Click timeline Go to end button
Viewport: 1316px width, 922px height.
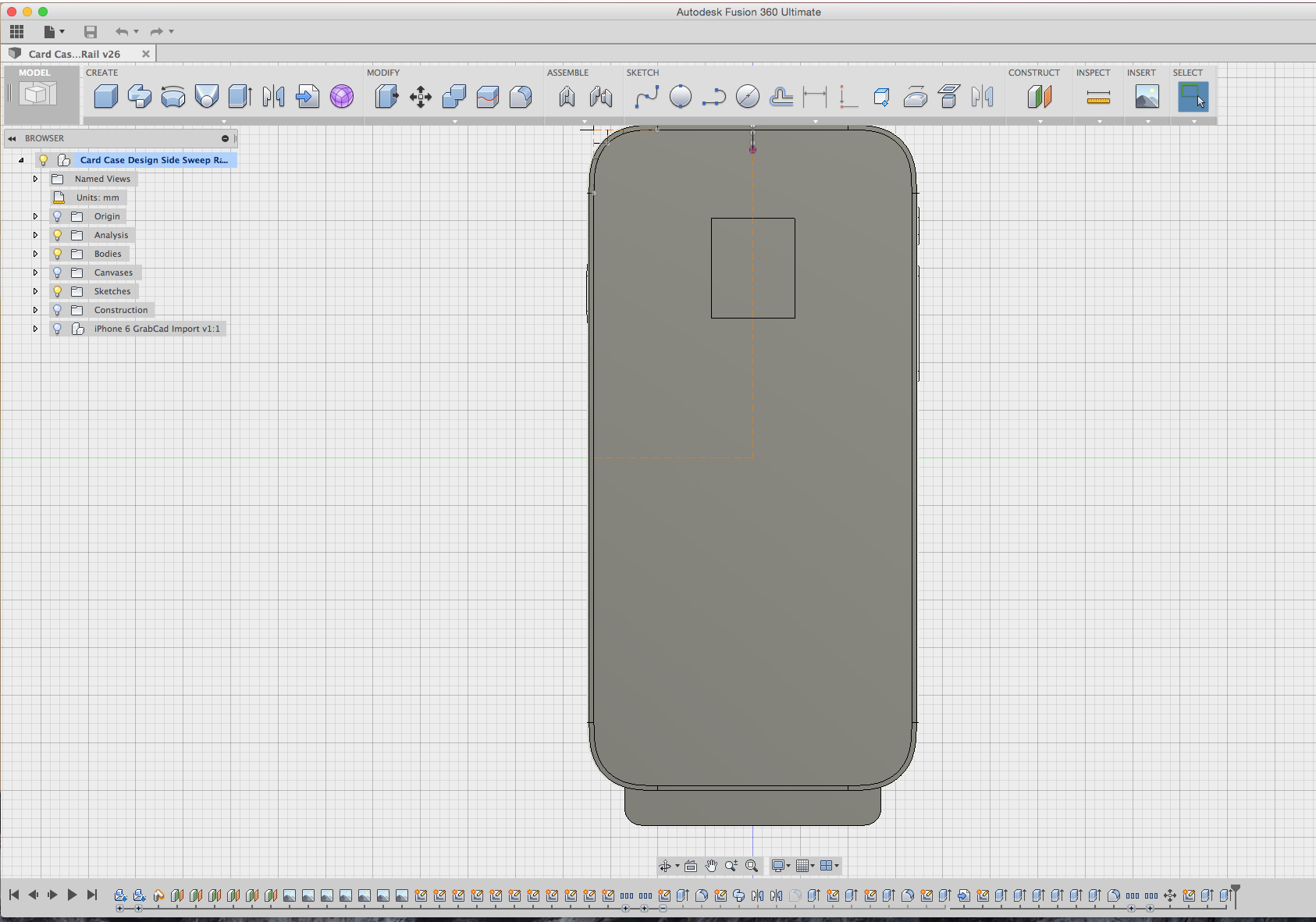coord(92,895)
